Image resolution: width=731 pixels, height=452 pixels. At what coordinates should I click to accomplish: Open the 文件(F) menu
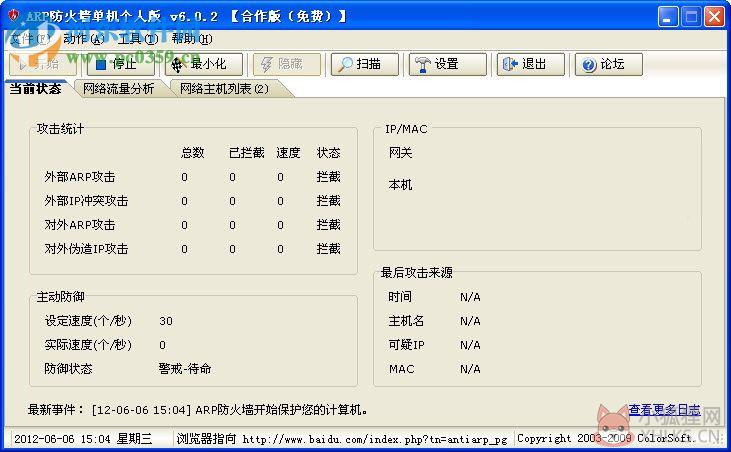[30, 39]
